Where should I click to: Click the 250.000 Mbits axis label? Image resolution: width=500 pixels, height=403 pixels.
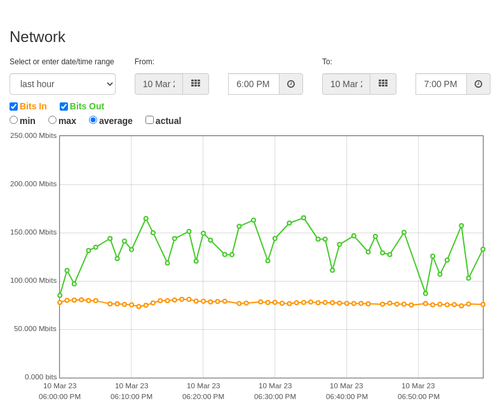click(33, 136)
